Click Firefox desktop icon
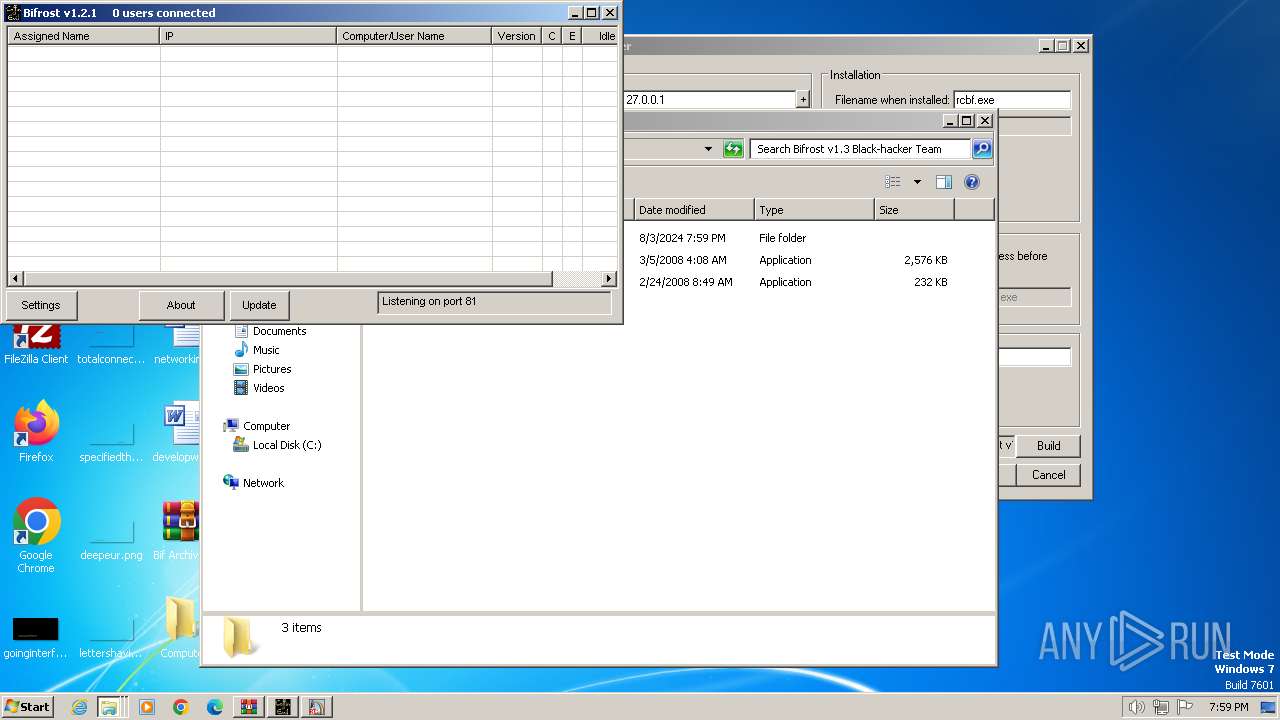The height and width of the screenshot is (720, 1280). coord(36,432)
